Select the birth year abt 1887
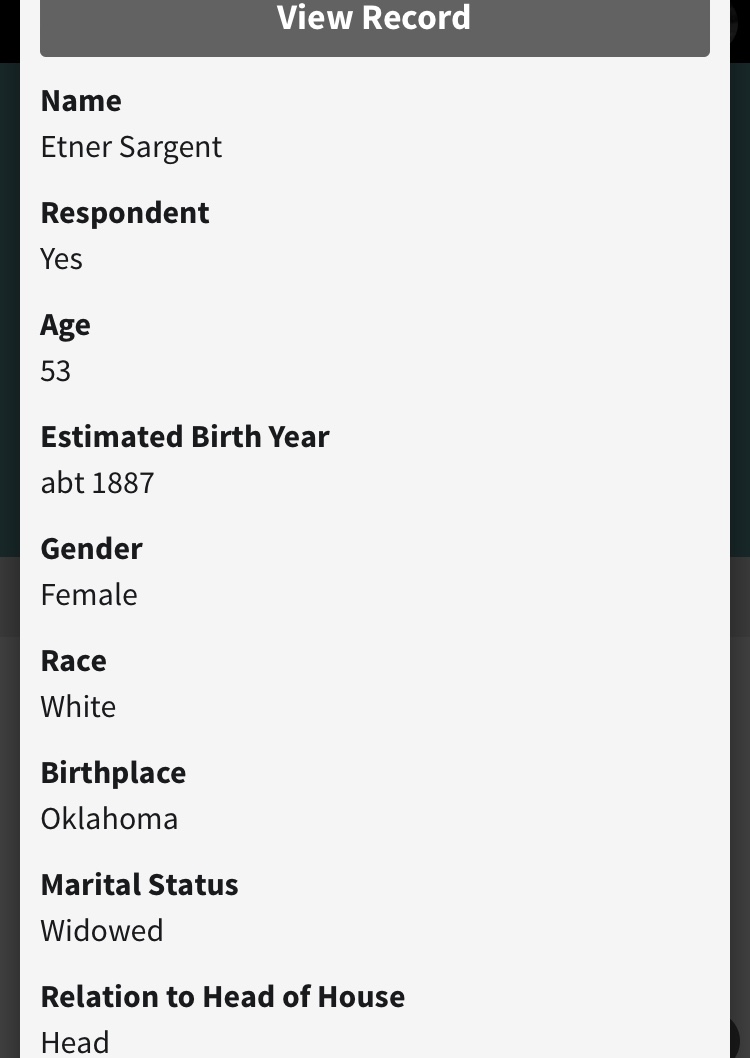 (97, 483)
